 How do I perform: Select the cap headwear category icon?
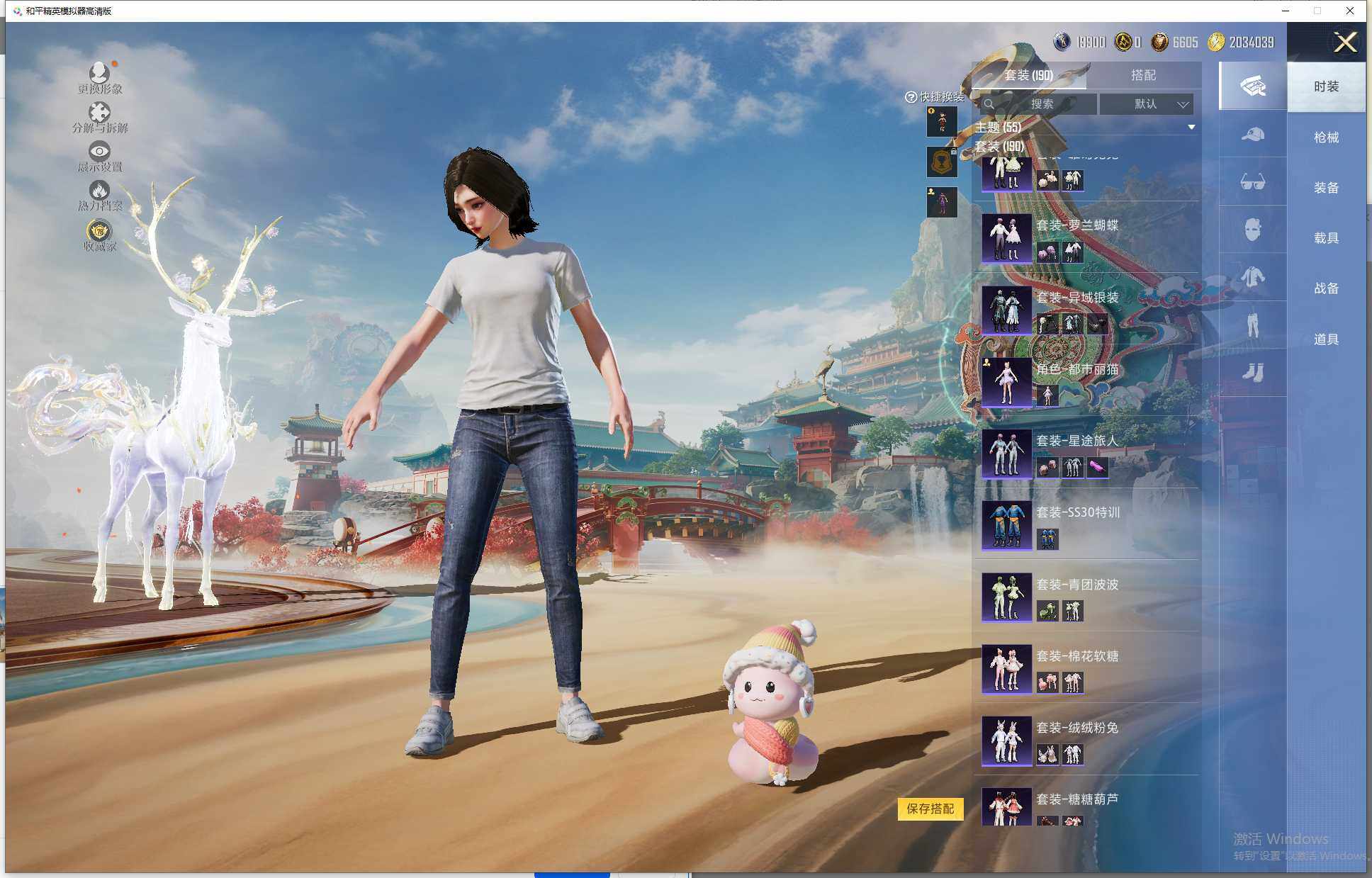pos(1252,134)
